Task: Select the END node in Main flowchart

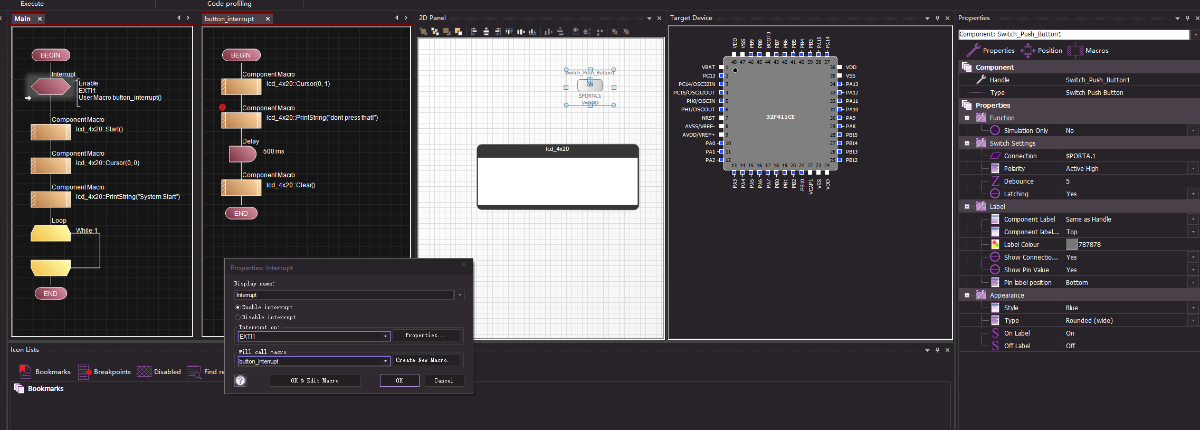Action: tap(49, 293)
